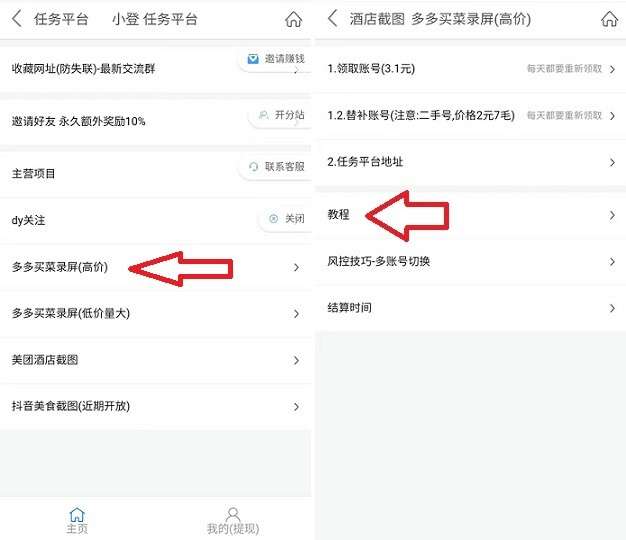Open 1.领取账号(3.1元) item

click(470, 69)
